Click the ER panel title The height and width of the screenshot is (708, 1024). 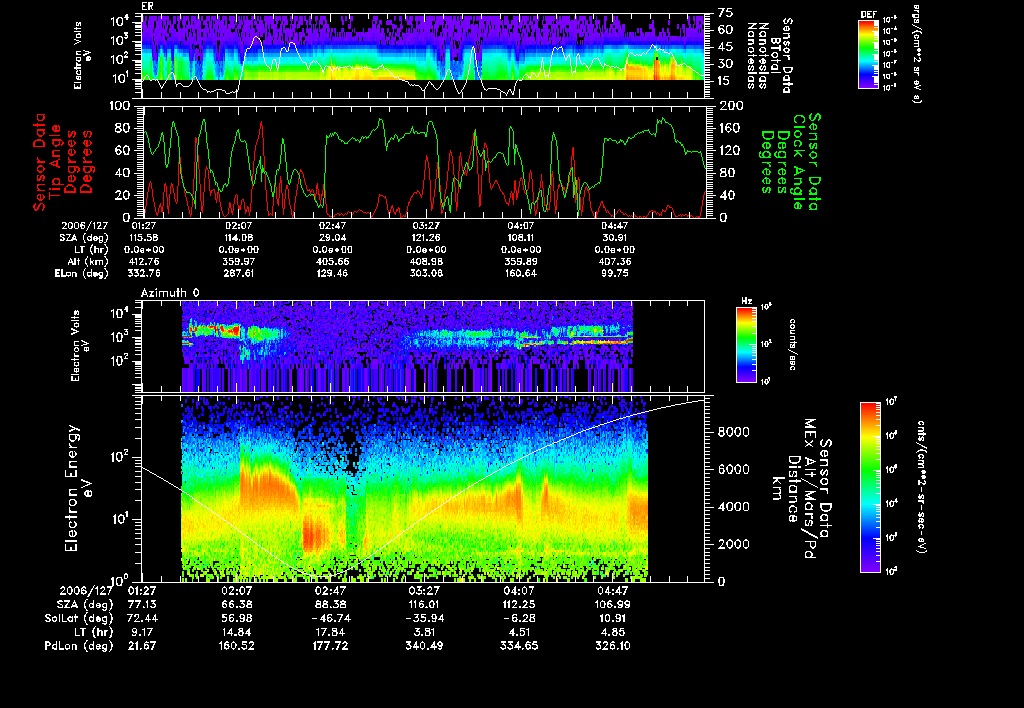click(147, 7)
